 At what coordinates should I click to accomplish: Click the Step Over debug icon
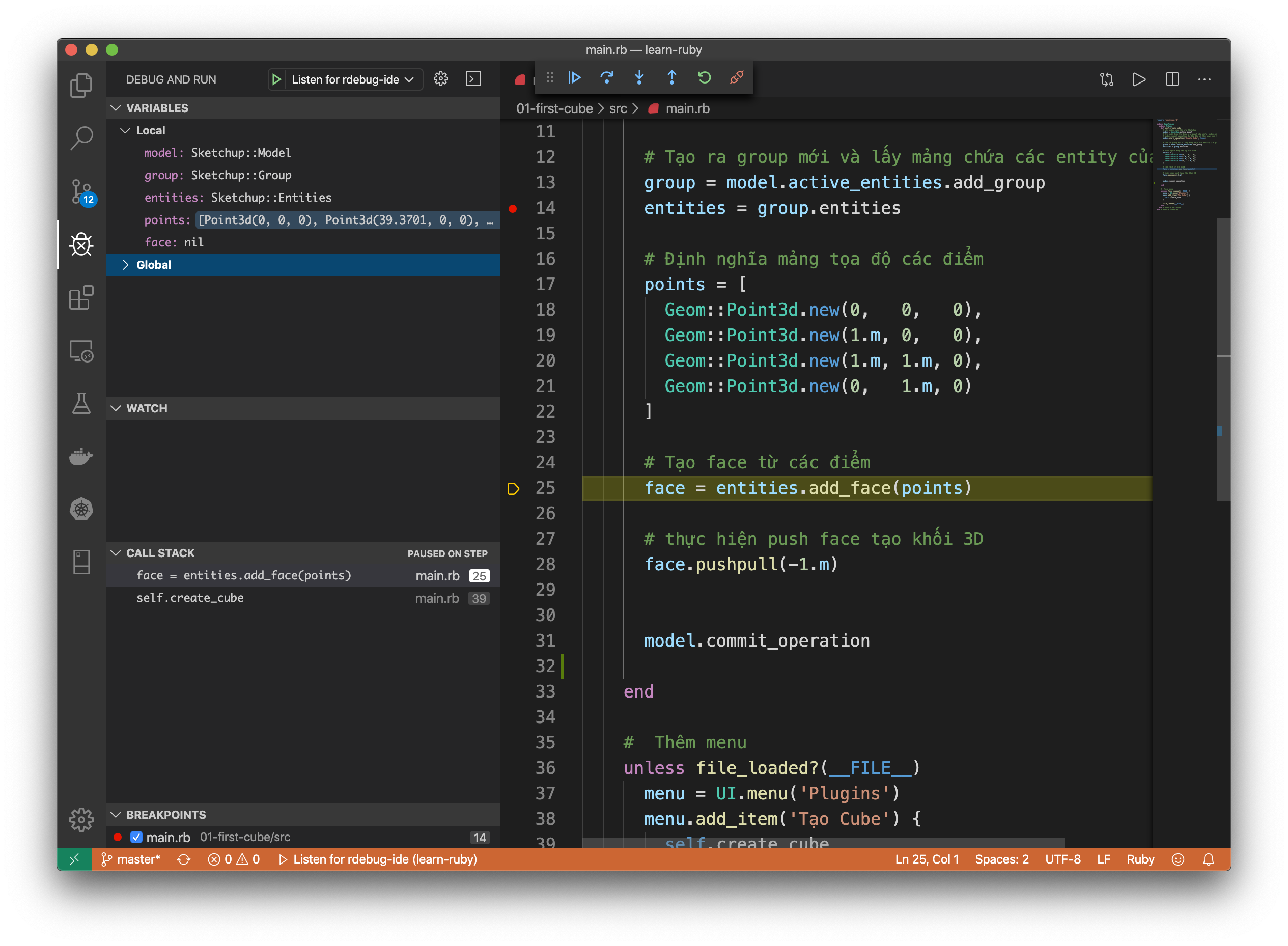(x=607, y=77)
